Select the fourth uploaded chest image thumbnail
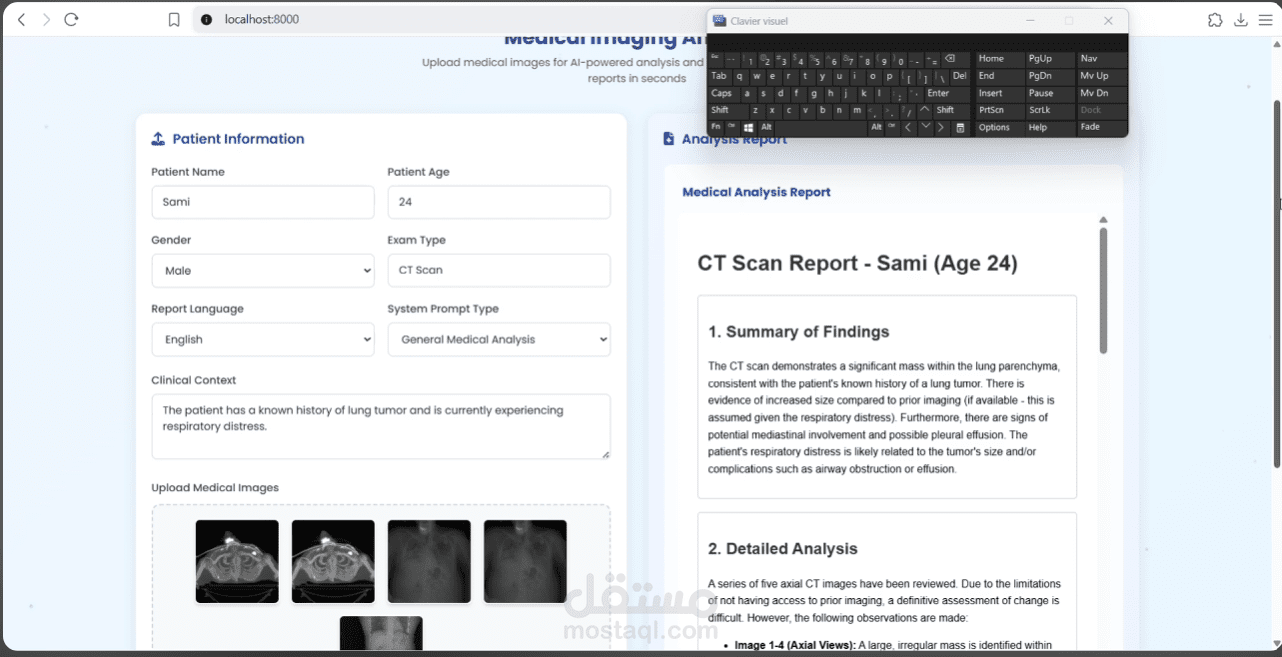Viewport: 1282px width, 657px height. 525,561
